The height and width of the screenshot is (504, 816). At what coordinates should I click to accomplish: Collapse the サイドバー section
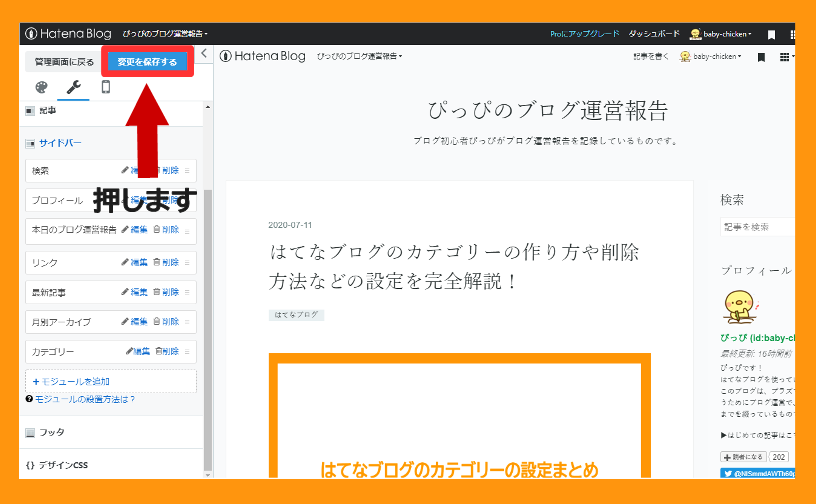(54, 143)
